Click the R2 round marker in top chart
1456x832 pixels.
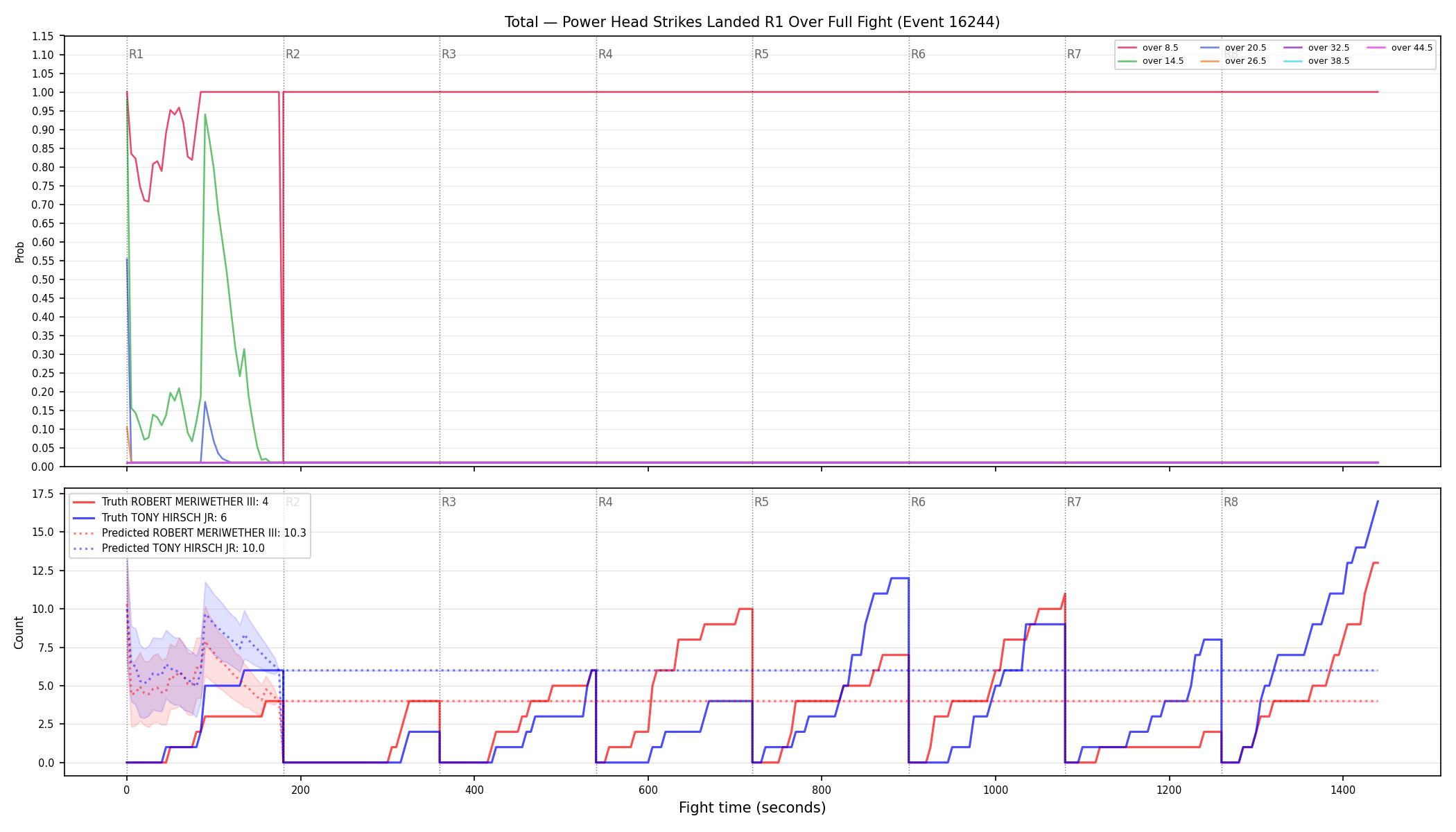pyautogui.click(x=293, y=54)
